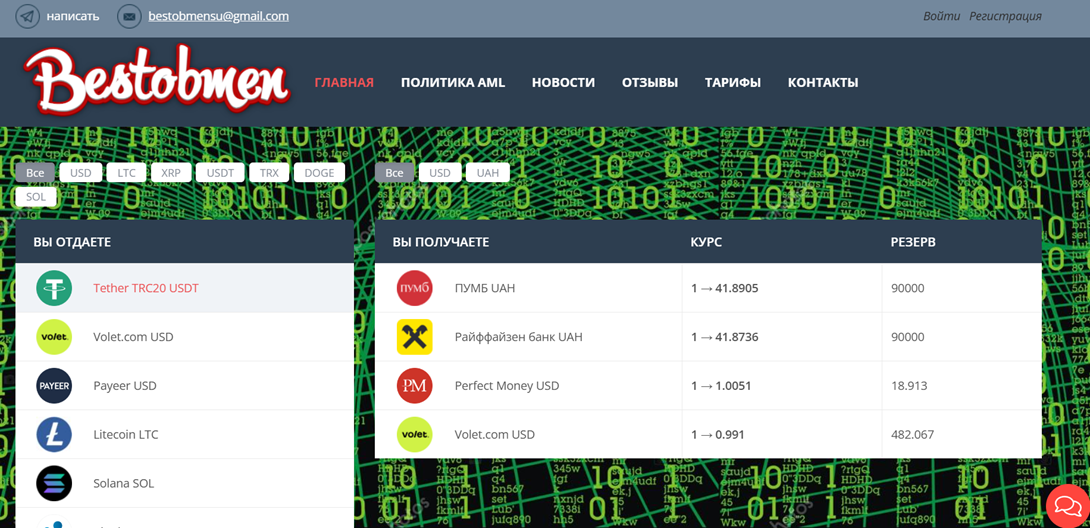Click the Войти login link

coord(941,16)
